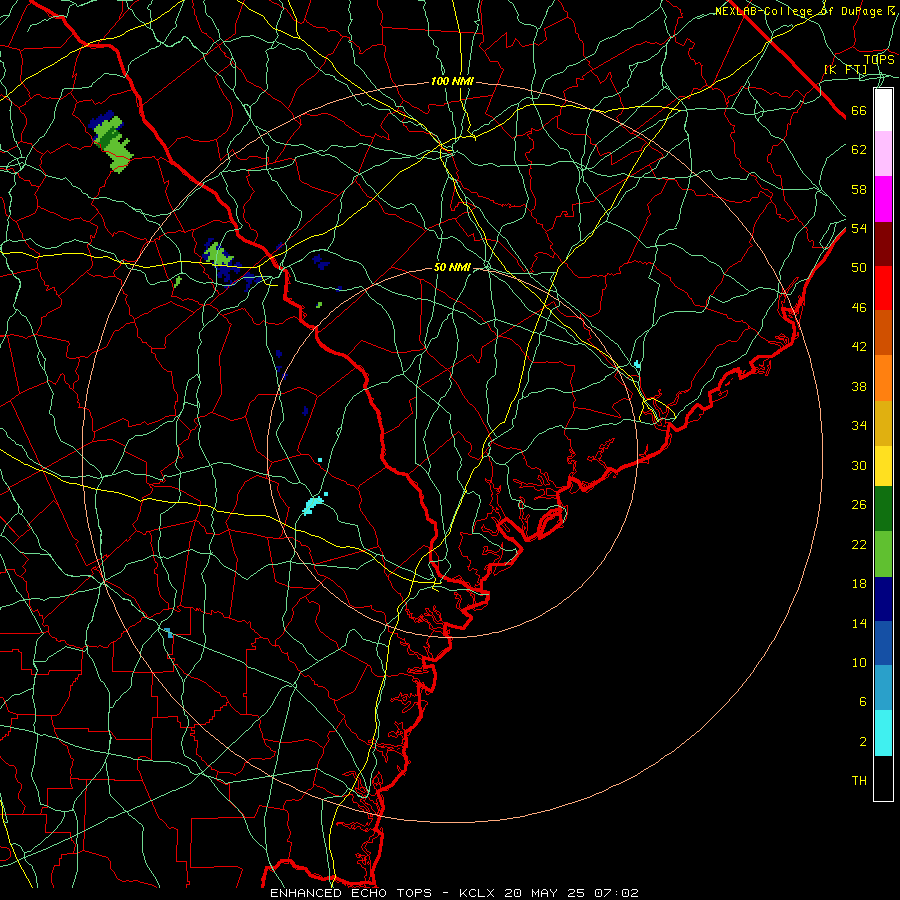Click the 46 scale label
This screenshot has height=900, width=900.
(859, 308)
